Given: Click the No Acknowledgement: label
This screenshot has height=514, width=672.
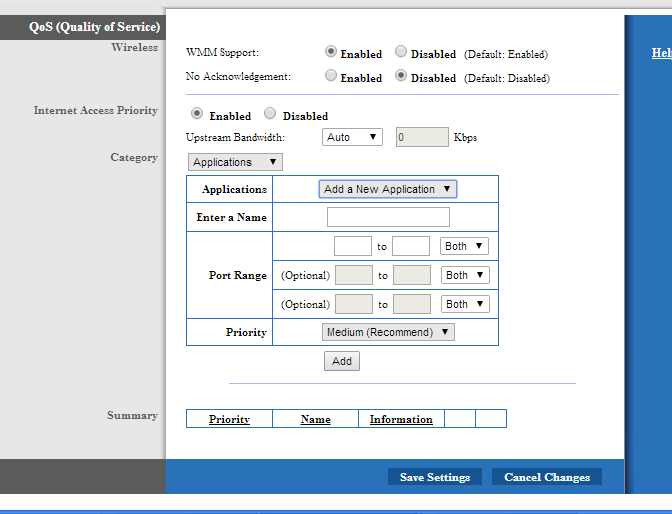Looking at the screenshot, I should [x=238, y=76].
